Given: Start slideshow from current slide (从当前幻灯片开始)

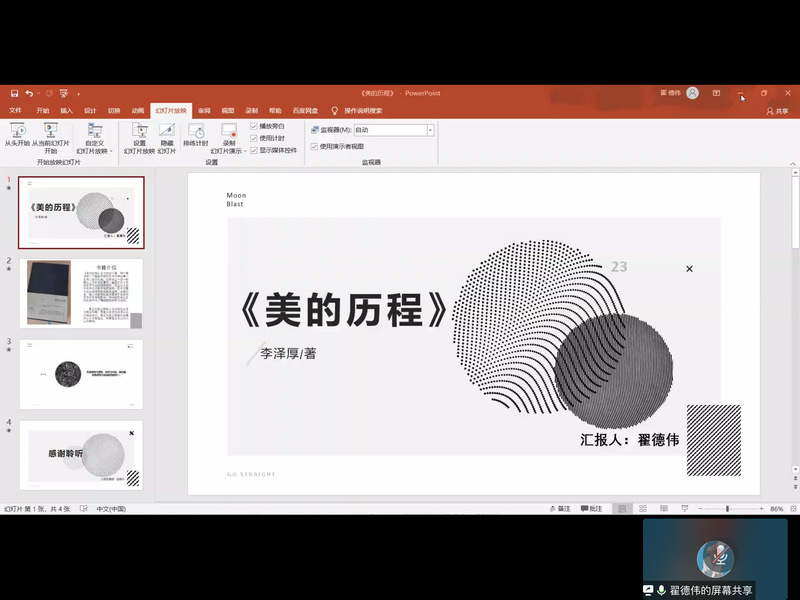Looking at the screenshot, I should tap(50, 132).
